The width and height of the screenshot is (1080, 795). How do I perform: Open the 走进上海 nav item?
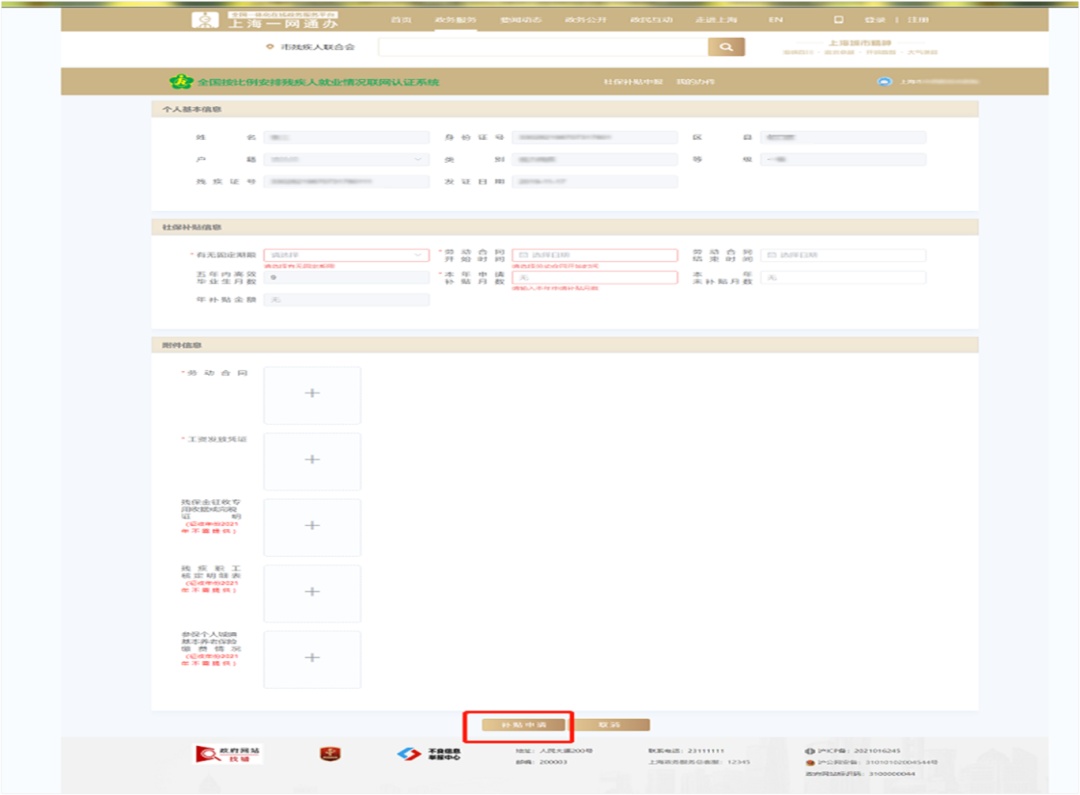tap(716, 20)
